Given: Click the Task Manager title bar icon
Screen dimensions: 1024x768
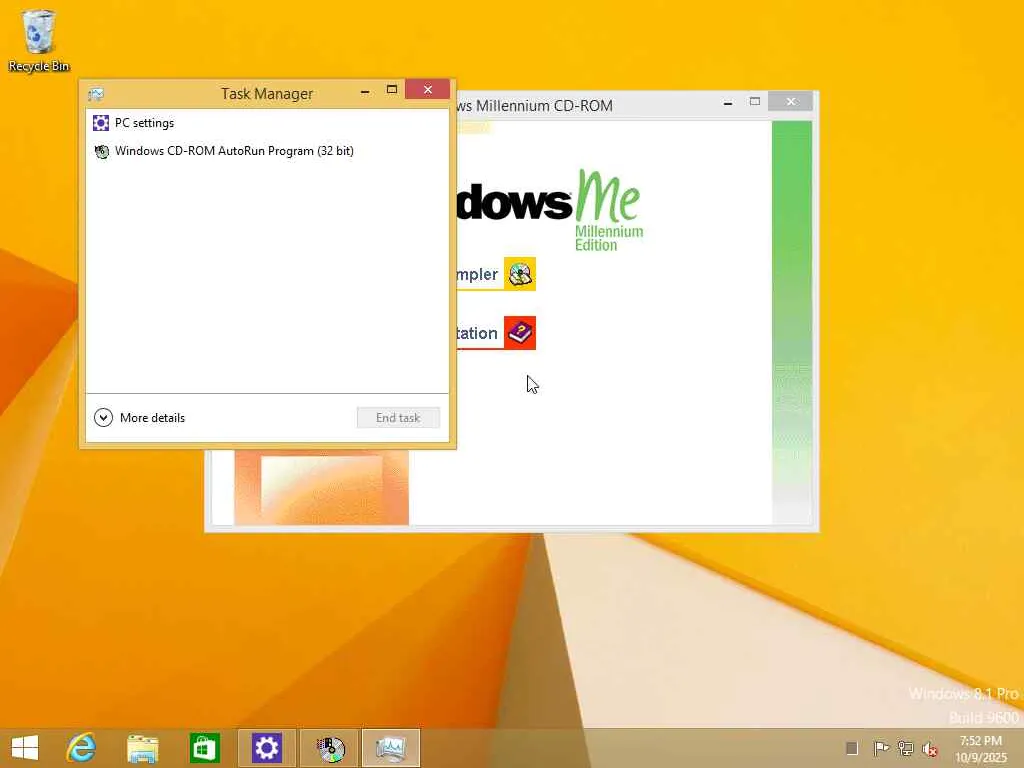Looking at the screenshot, I should coord(96,94).
